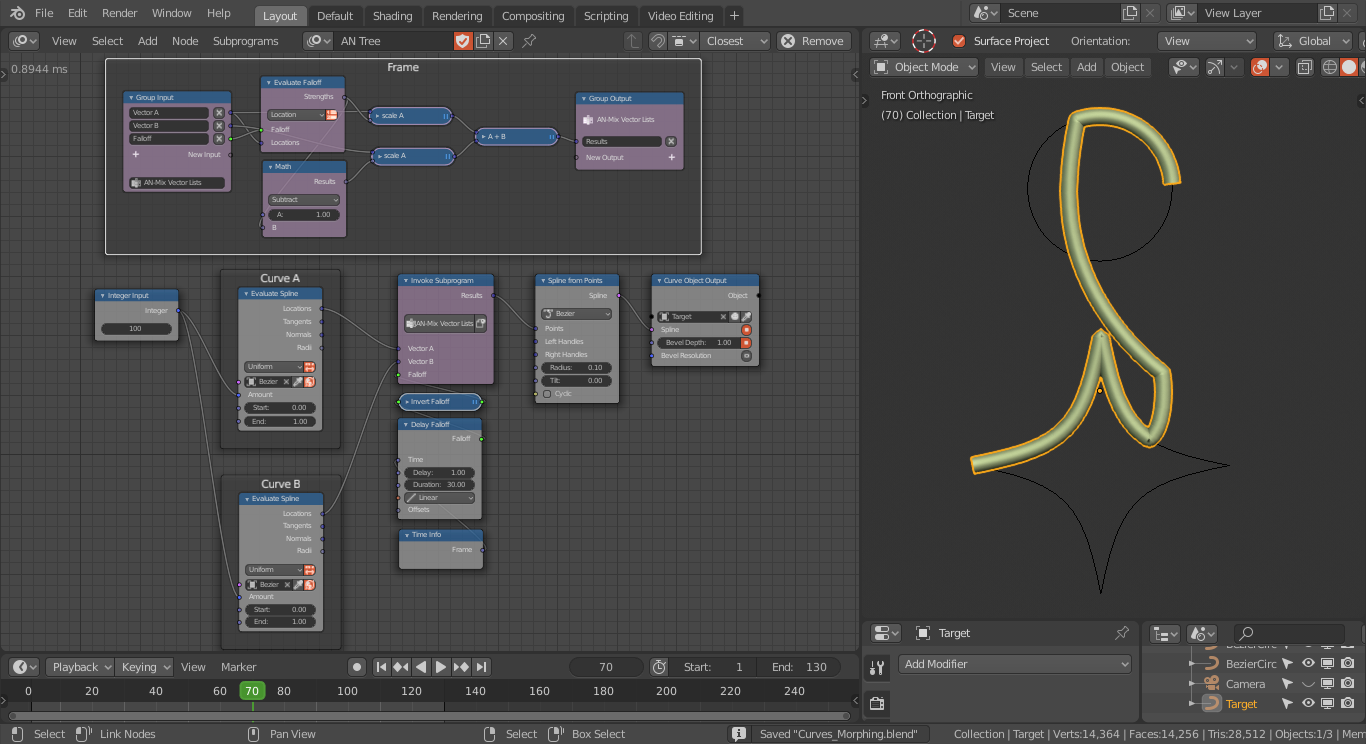The height and width of the screenshot is (744, 1366).
Task: Adjust the Delay 1.00 field in Delay Falloff
Action: (440, 472)
